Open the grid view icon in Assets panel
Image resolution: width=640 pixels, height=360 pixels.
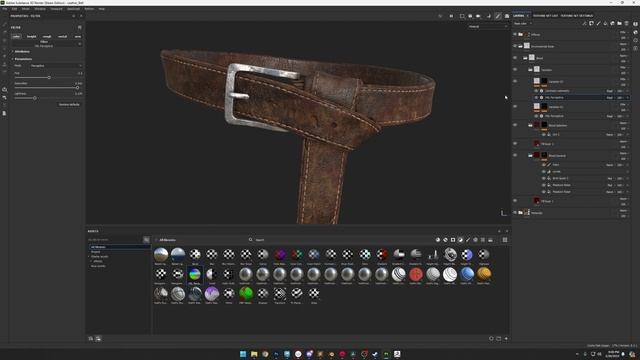click(x=505, y=240)
